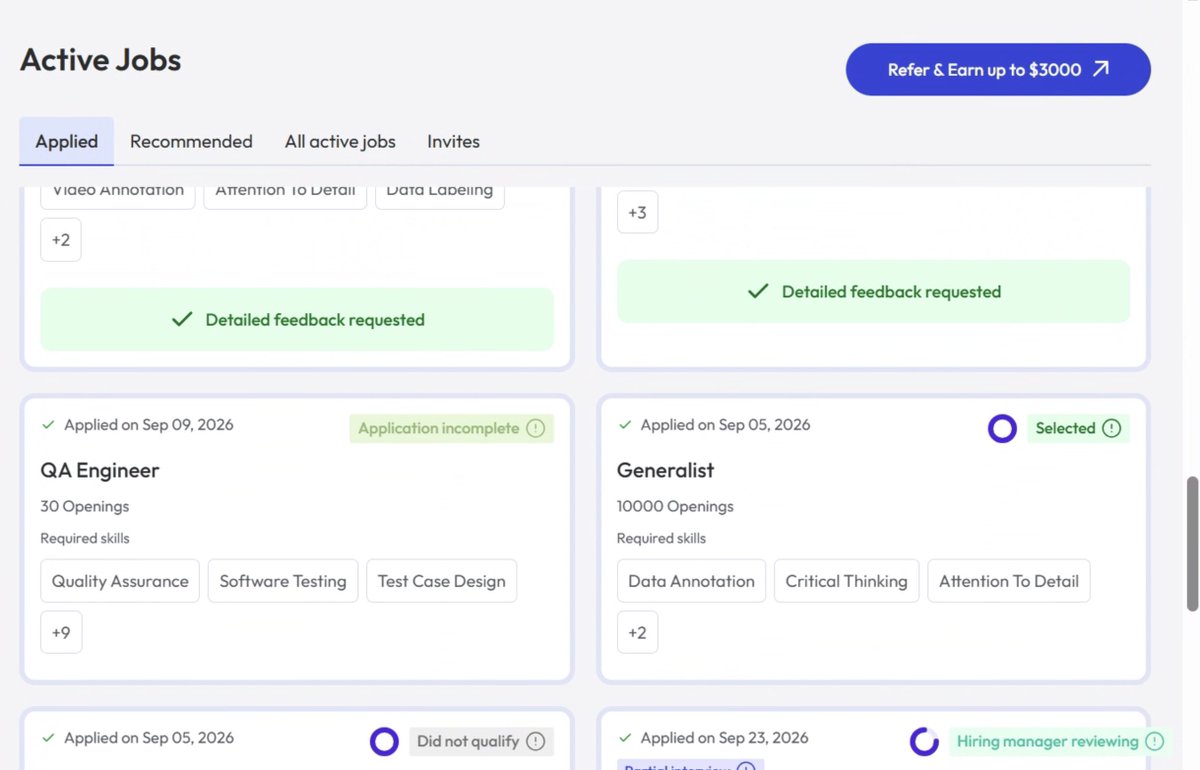Click the check icon beside Applied on Sep 23, 2026
The width and height of the screenshot is (1200, 770).
tap(625, 738)
